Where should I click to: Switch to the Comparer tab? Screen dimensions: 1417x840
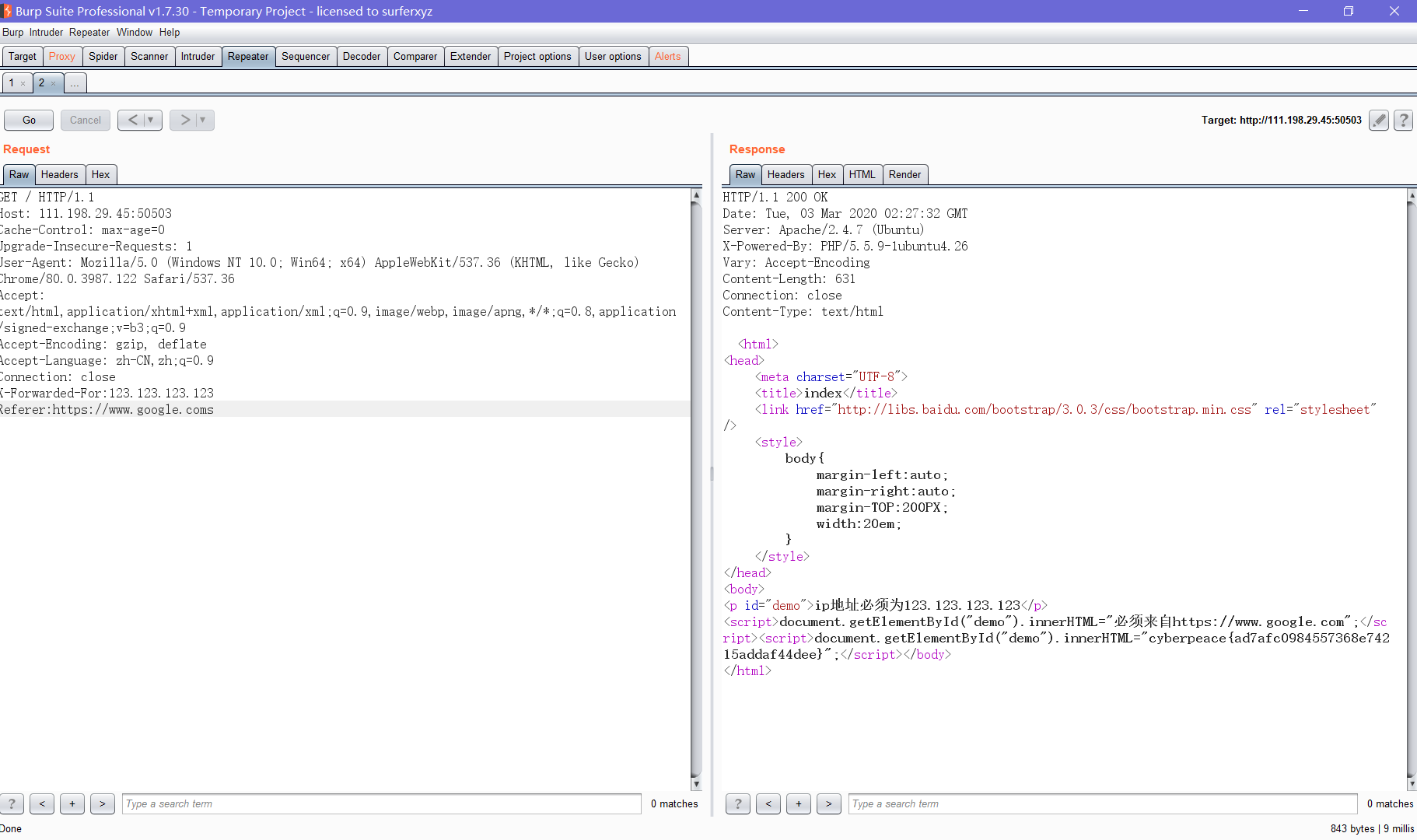pyautogui.click(x=415, y=56)
